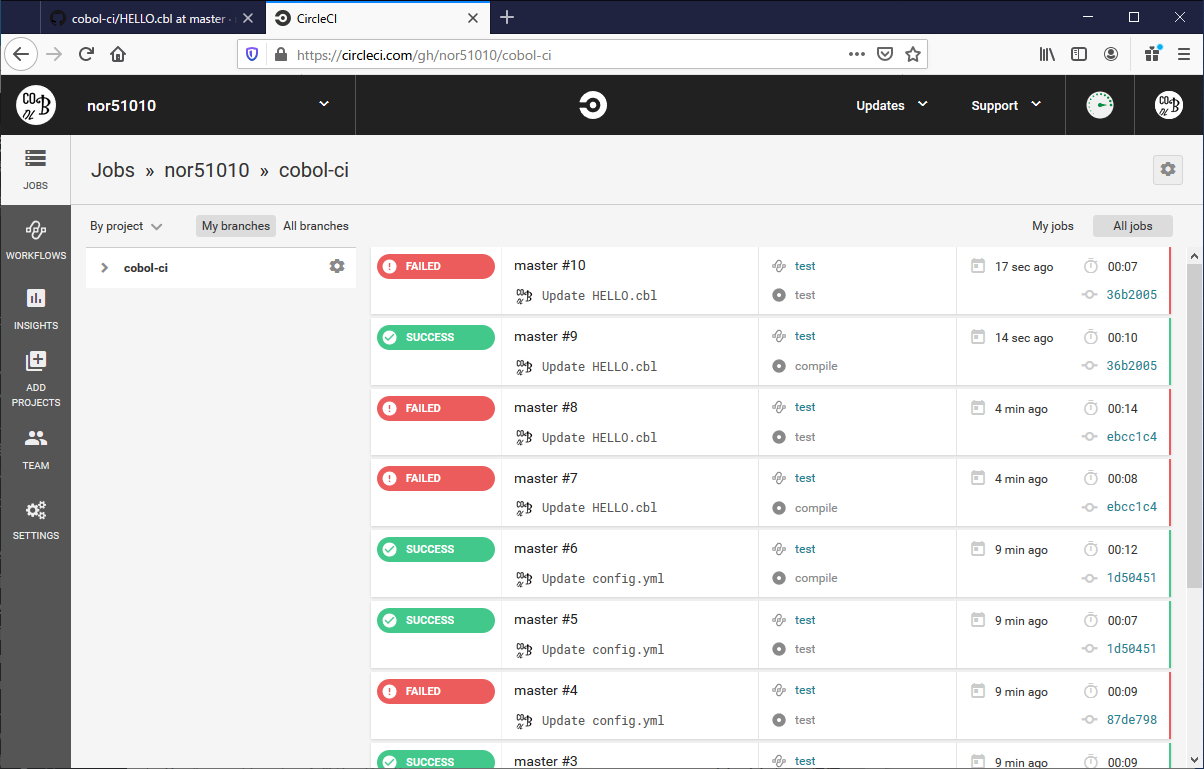Click the tracking protection shield icon
The width and height of the screenshot is (1204, 769).
(252, 54)
